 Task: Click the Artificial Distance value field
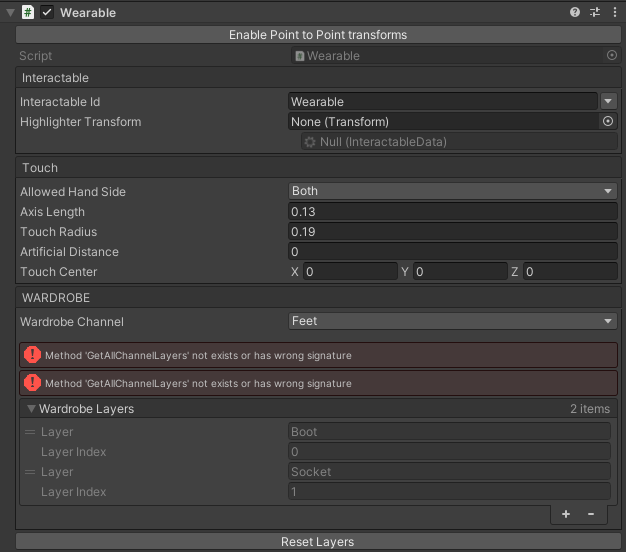(453, 251)
